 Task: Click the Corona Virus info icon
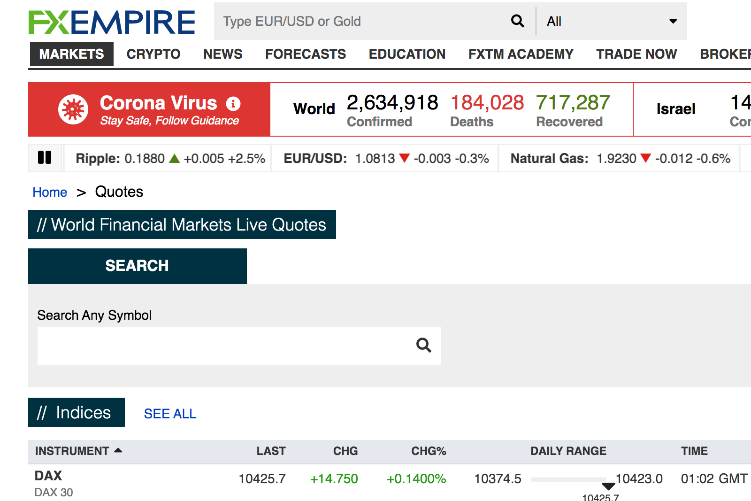[x=233, y=103]
